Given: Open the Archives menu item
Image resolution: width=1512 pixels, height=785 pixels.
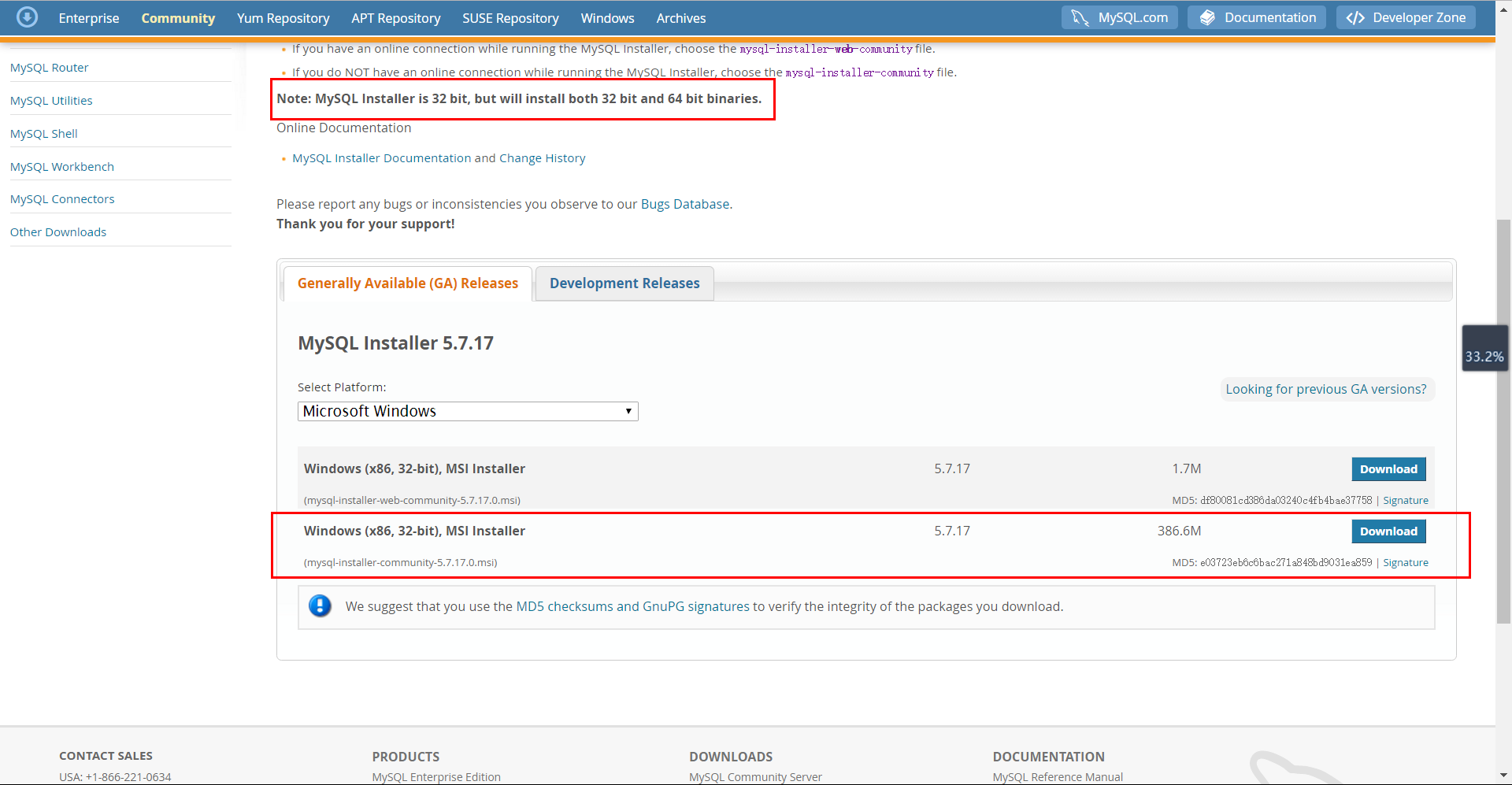Looking at the screenshot, I should pyautogui.click(x=681, y=18).
